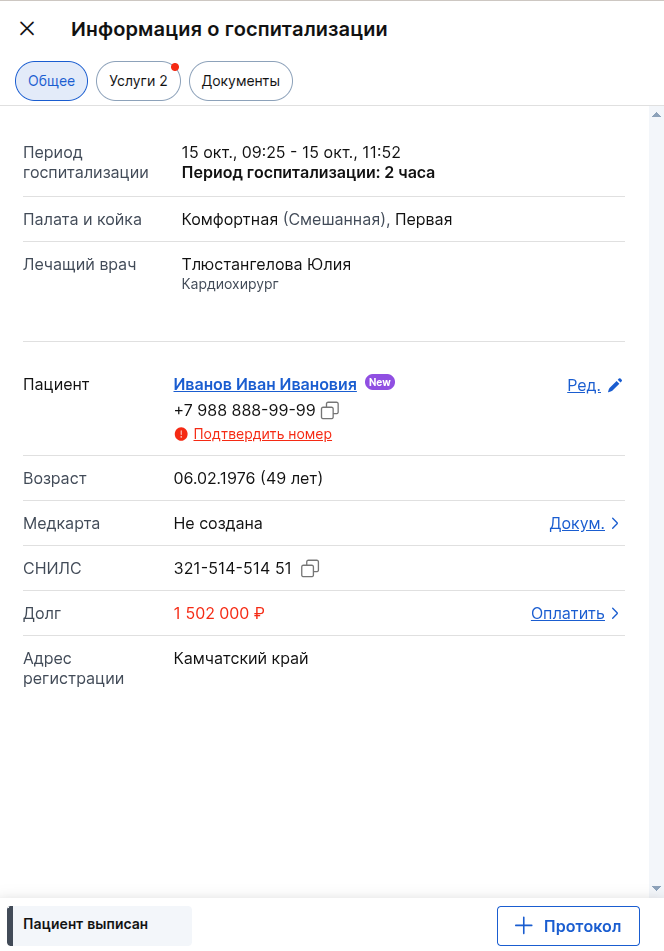The height and width of the screenshot is (951, 664).
Task: Click the edit pencil icon near Ред.
Action: (x=614, y=384)
